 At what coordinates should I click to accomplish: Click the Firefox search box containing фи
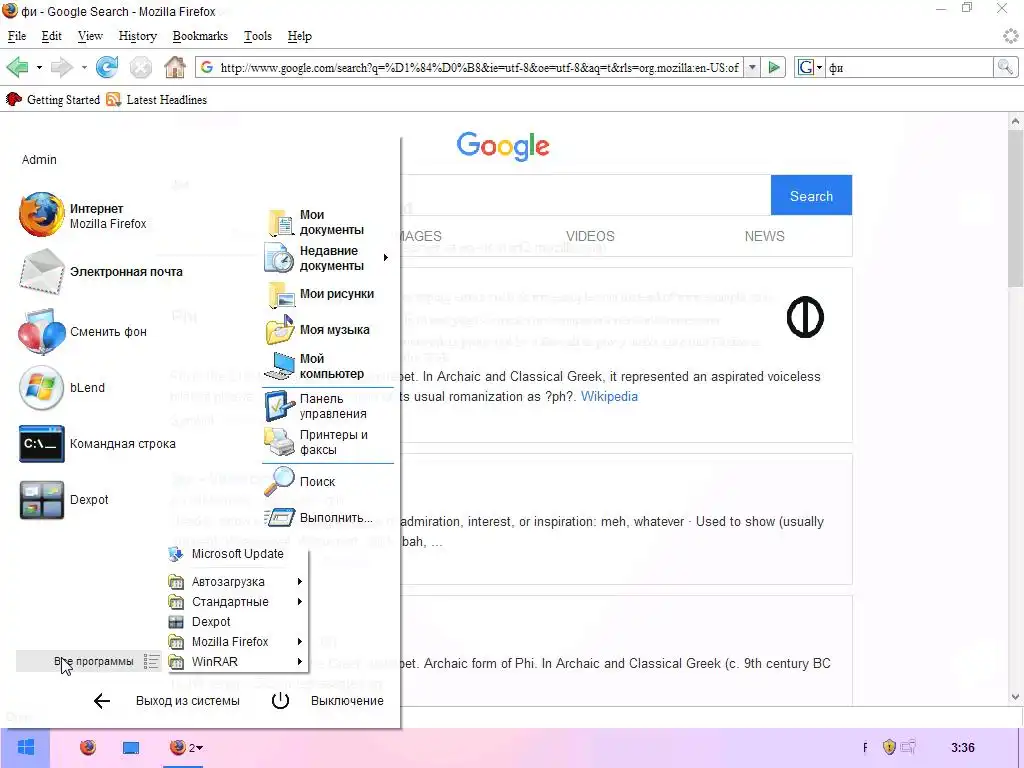pyautogui.click(x=909, y=67)
